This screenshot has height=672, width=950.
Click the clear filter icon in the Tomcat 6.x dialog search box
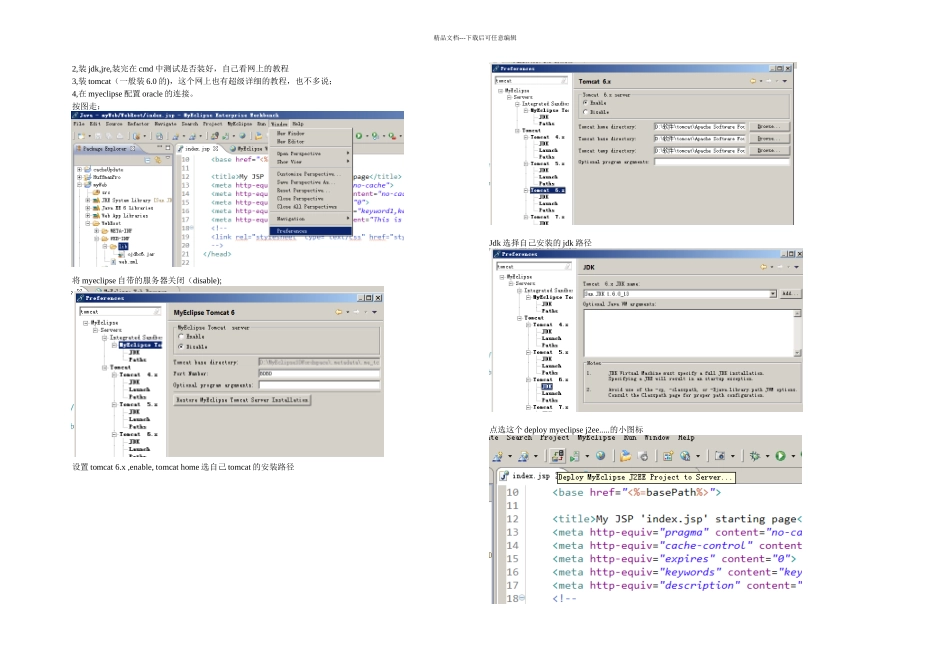[x=564, y=81]
